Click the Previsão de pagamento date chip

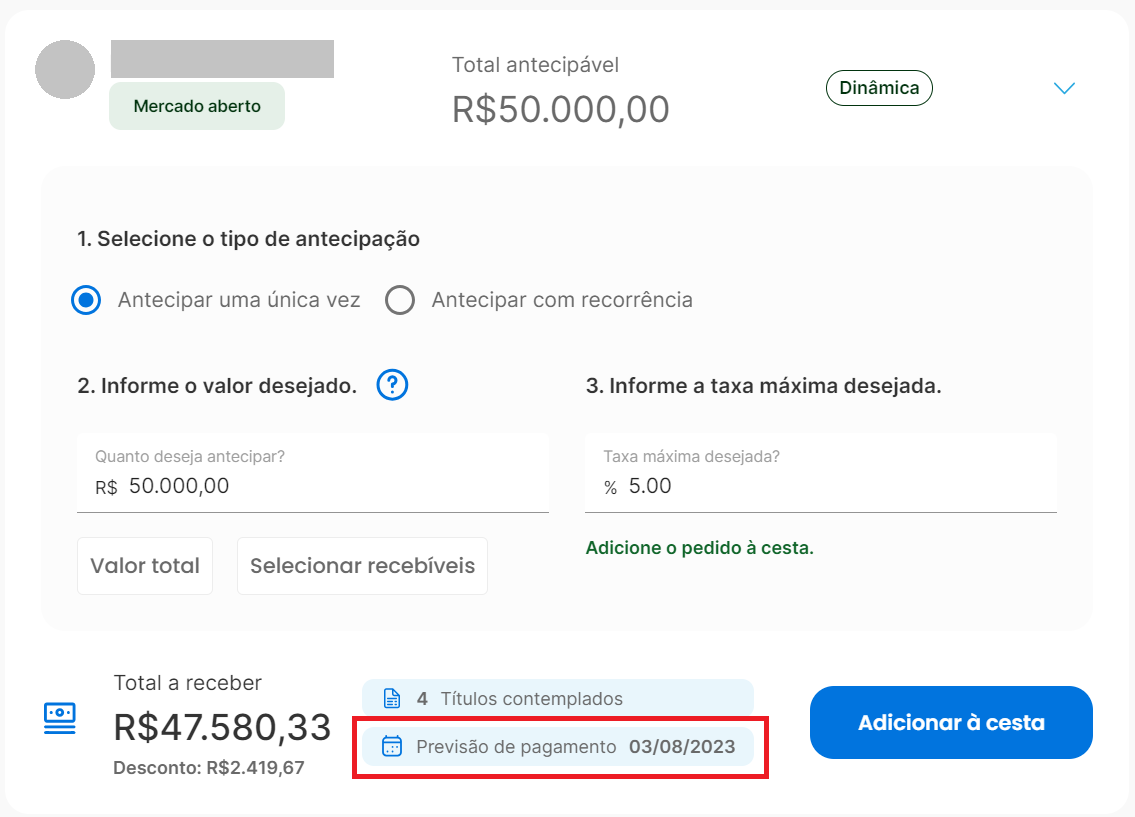coord(557,746)
